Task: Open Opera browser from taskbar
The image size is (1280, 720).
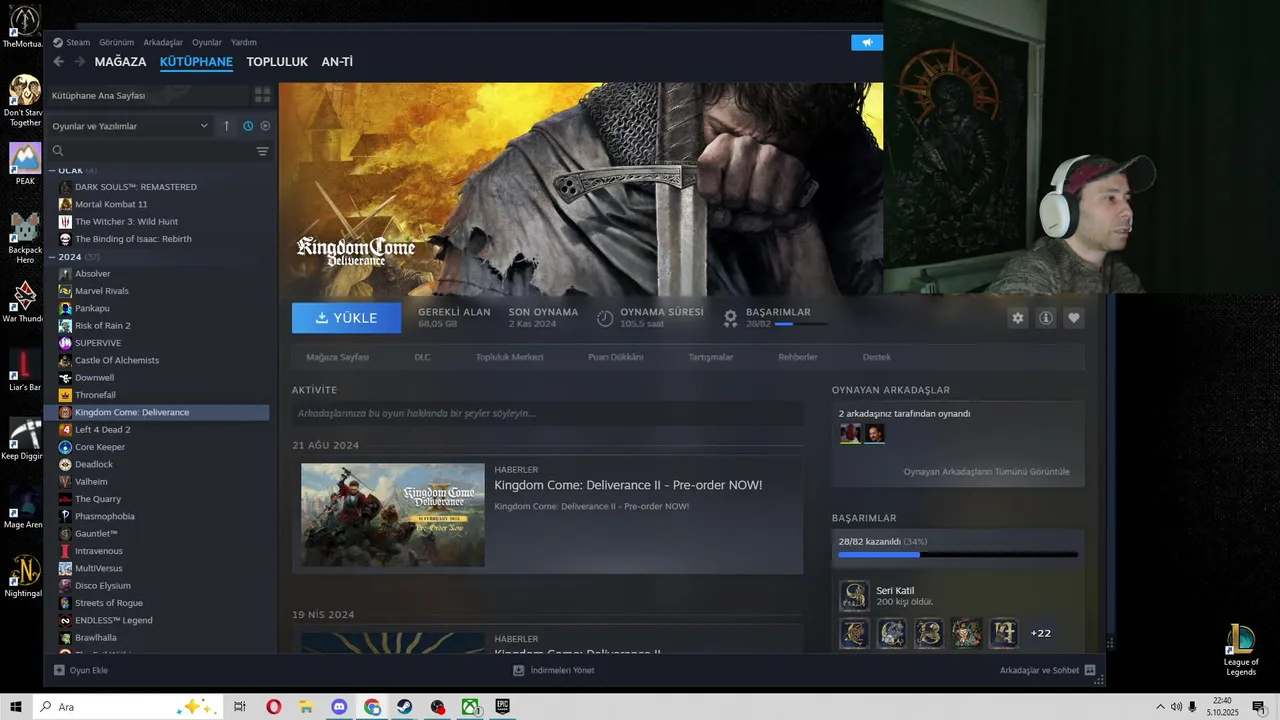Action: click(x=274, y=707)
